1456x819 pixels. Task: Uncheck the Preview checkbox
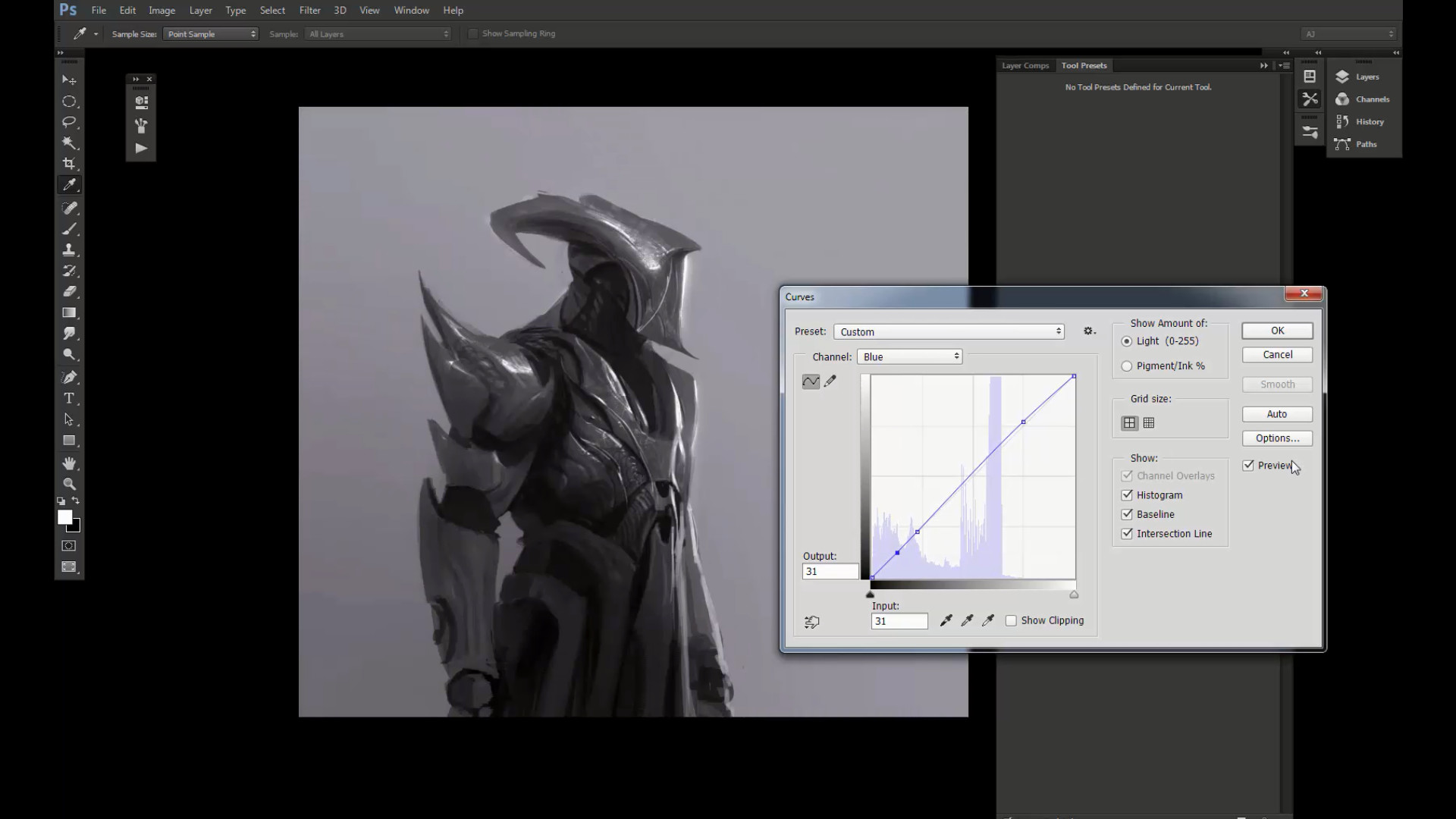(1248, 466)
